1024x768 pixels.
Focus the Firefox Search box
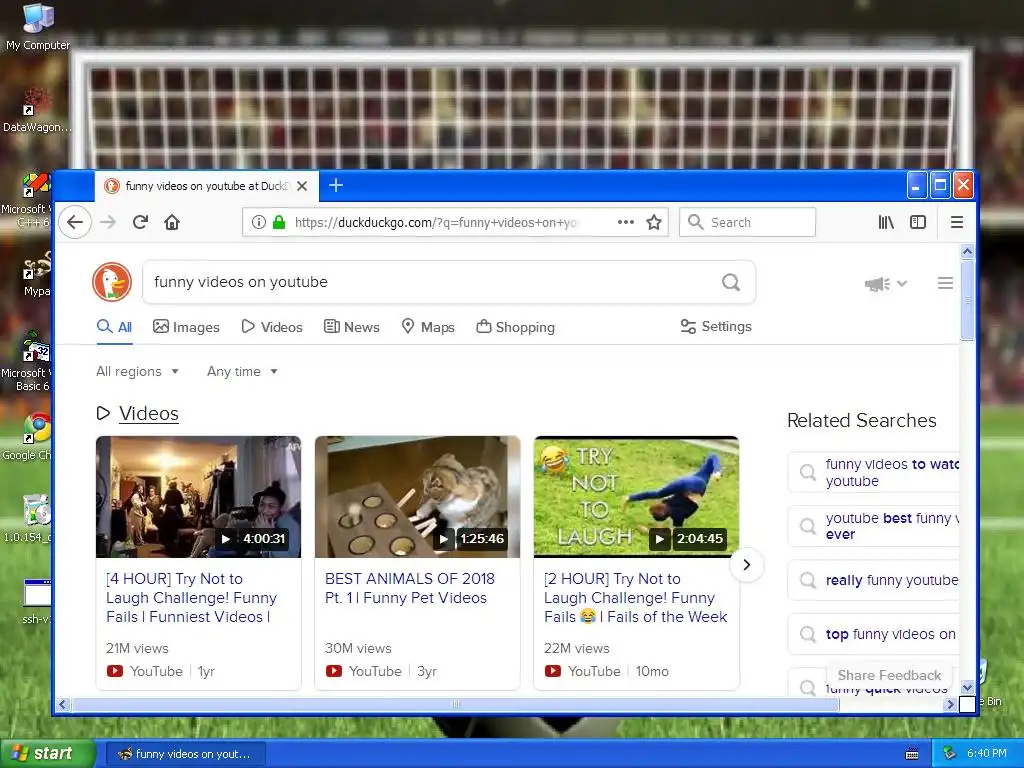point(748,222)
